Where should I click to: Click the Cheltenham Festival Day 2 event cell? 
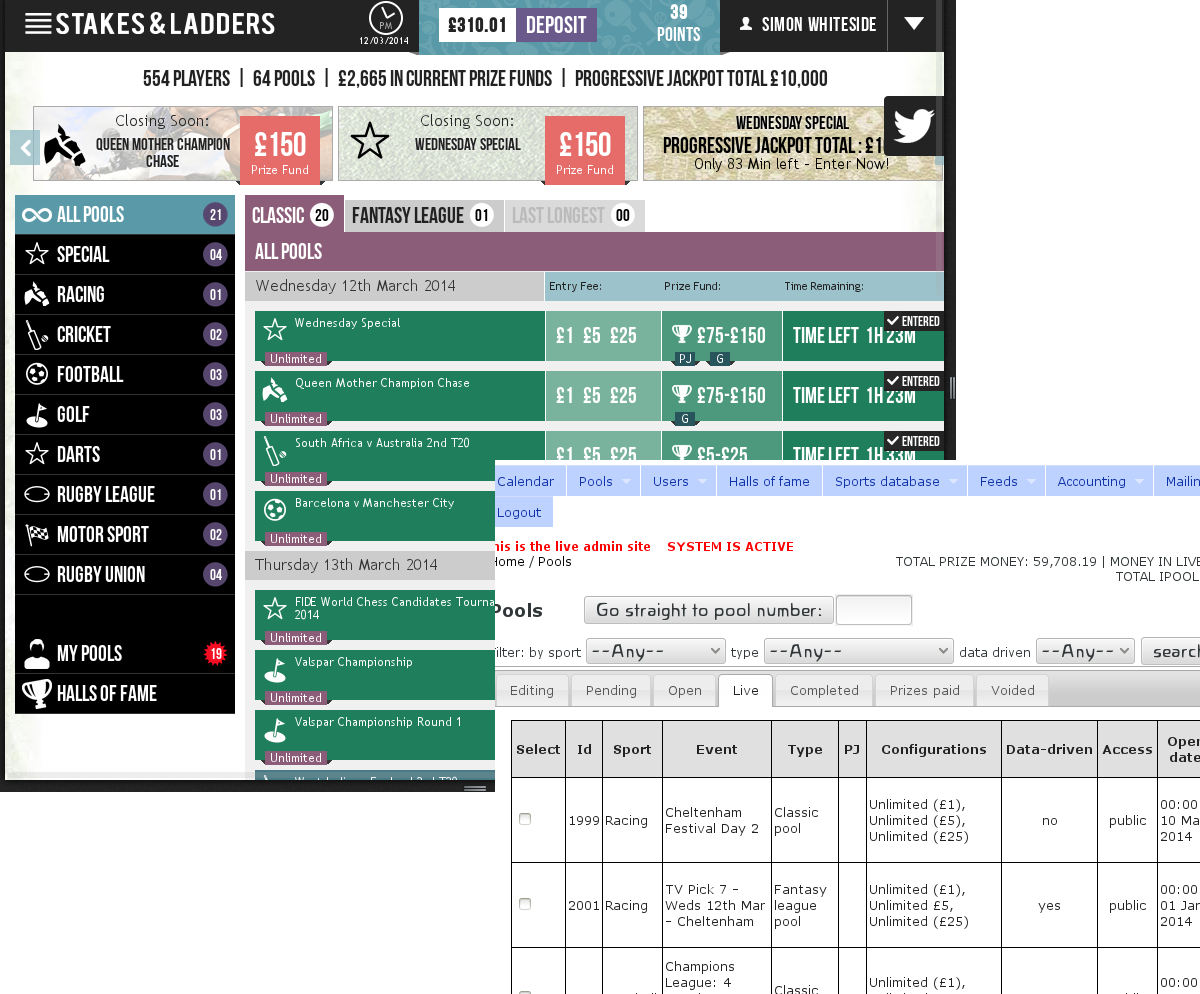pyautogui.click(x=716, y=820)
